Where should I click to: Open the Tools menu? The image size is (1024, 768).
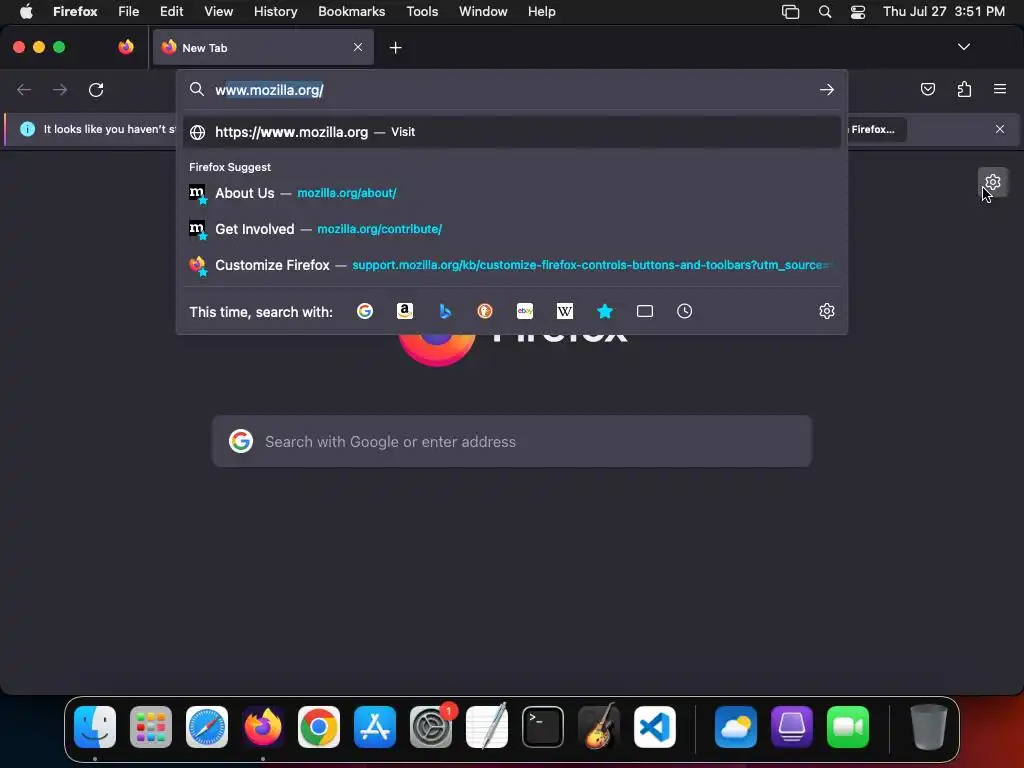point(422,11)
